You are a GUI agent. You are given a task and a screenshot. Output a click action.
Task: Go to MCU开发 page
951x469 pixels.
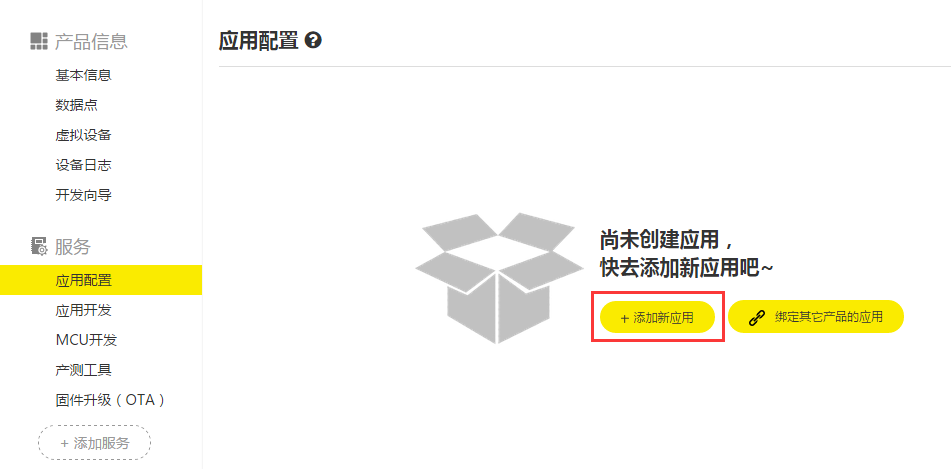pyautogui.click(x=86, y=340)
